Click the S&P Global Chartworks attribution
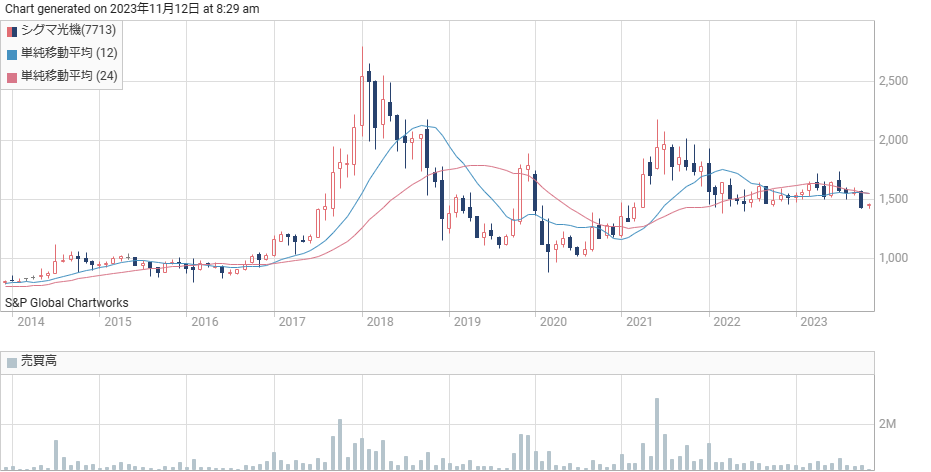931x472 pixels. [x=66, y=303]
